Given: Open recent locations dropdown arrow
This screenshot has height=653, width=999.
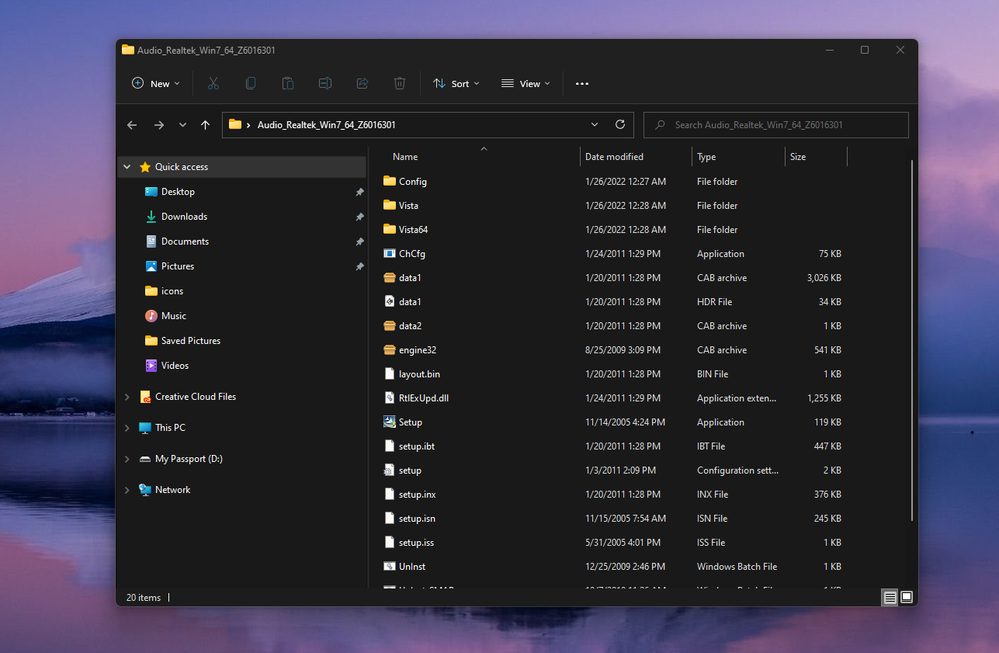Looking at the screenshot, I should click(183, 125).
